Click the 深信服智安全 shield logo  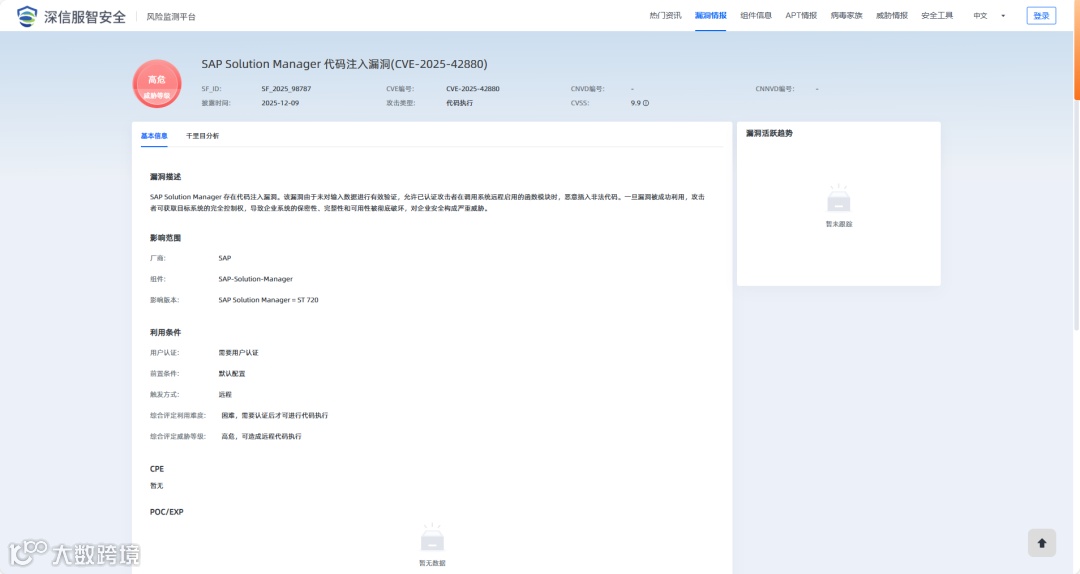(27, 16)
